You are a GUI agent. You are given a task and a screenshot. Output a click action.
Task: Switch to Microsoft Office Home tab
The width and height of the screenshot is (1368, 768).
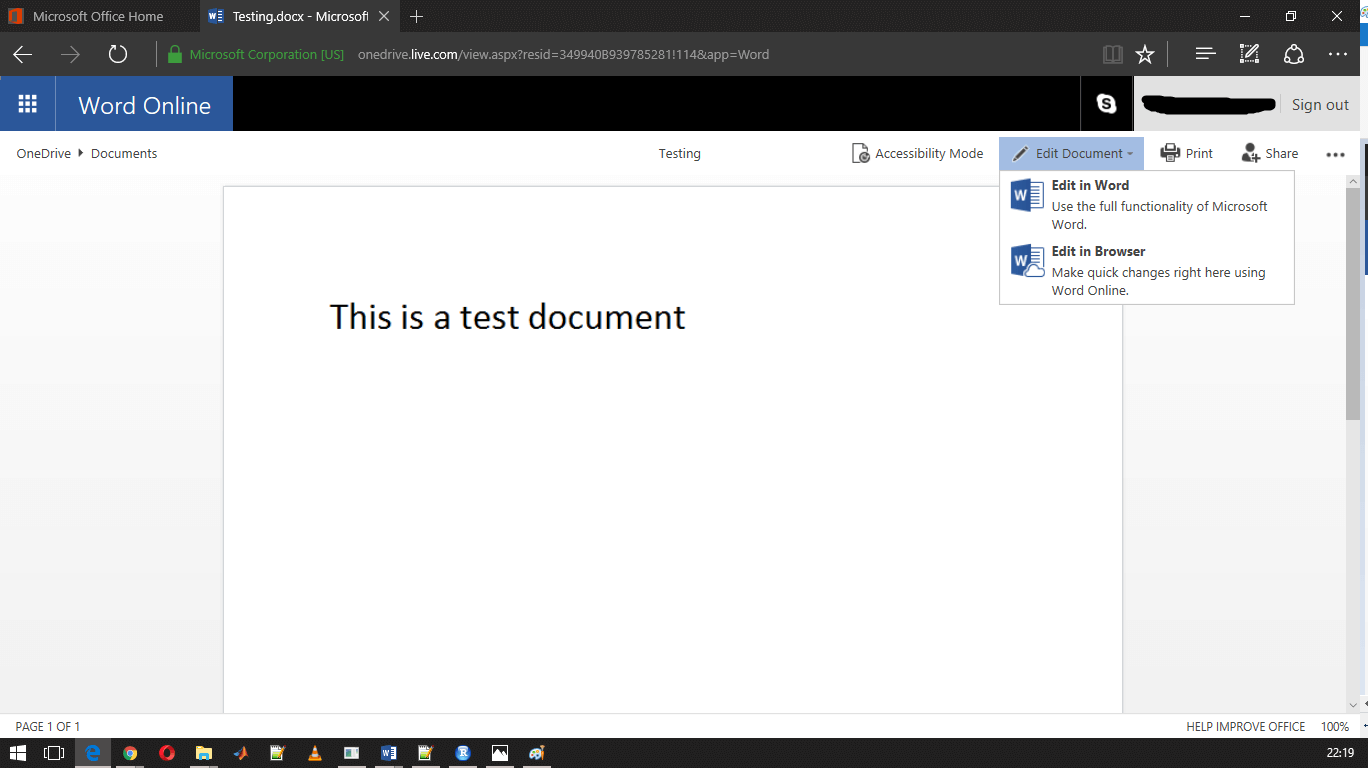coord(100,16)
